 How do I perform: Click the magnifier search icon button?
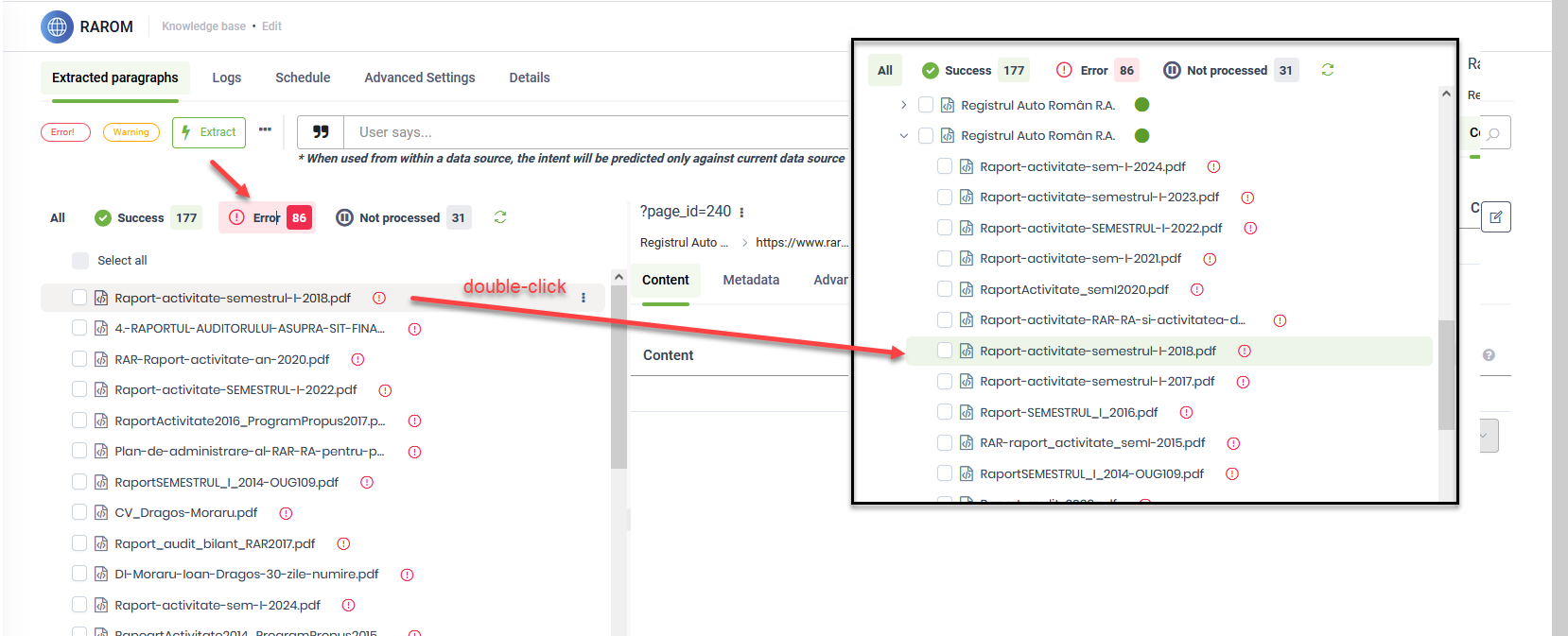[x=1493, y=133]
